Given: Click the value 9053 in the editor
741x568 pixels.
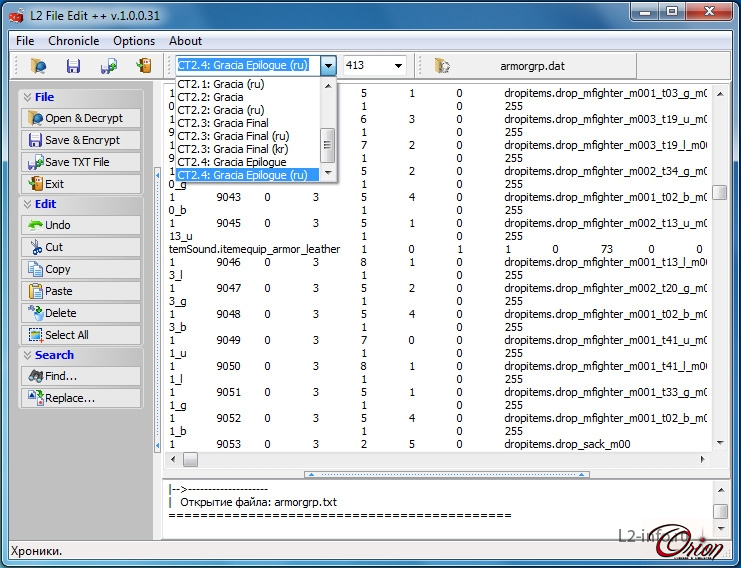Looking at the screenshot, I should (x=228, y=444).
